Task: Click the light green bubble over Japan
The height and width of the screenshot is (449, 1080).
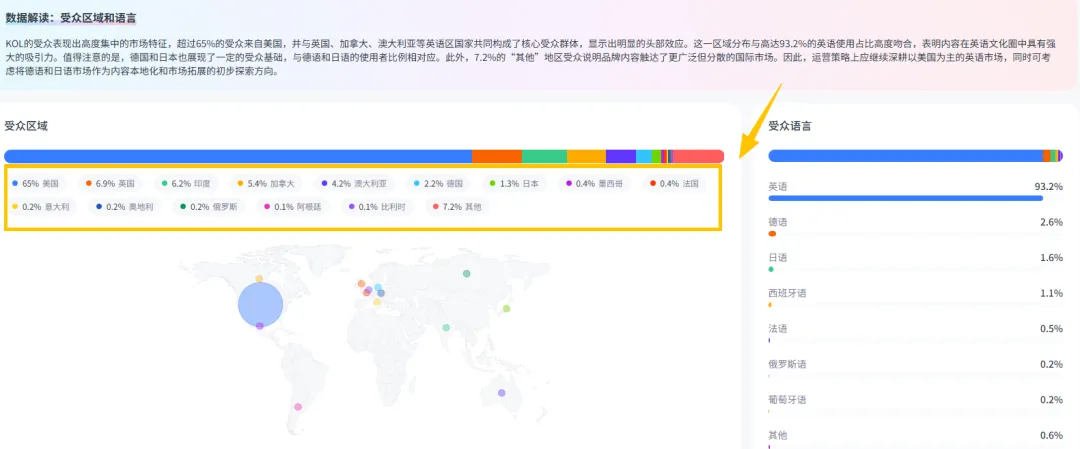Action: click(506, 309)
